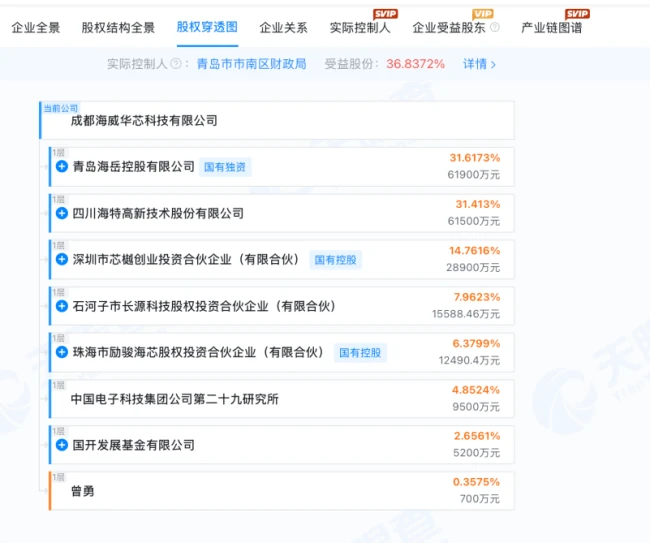
Task: Open the 企业关系 tab
Action: 284,28
